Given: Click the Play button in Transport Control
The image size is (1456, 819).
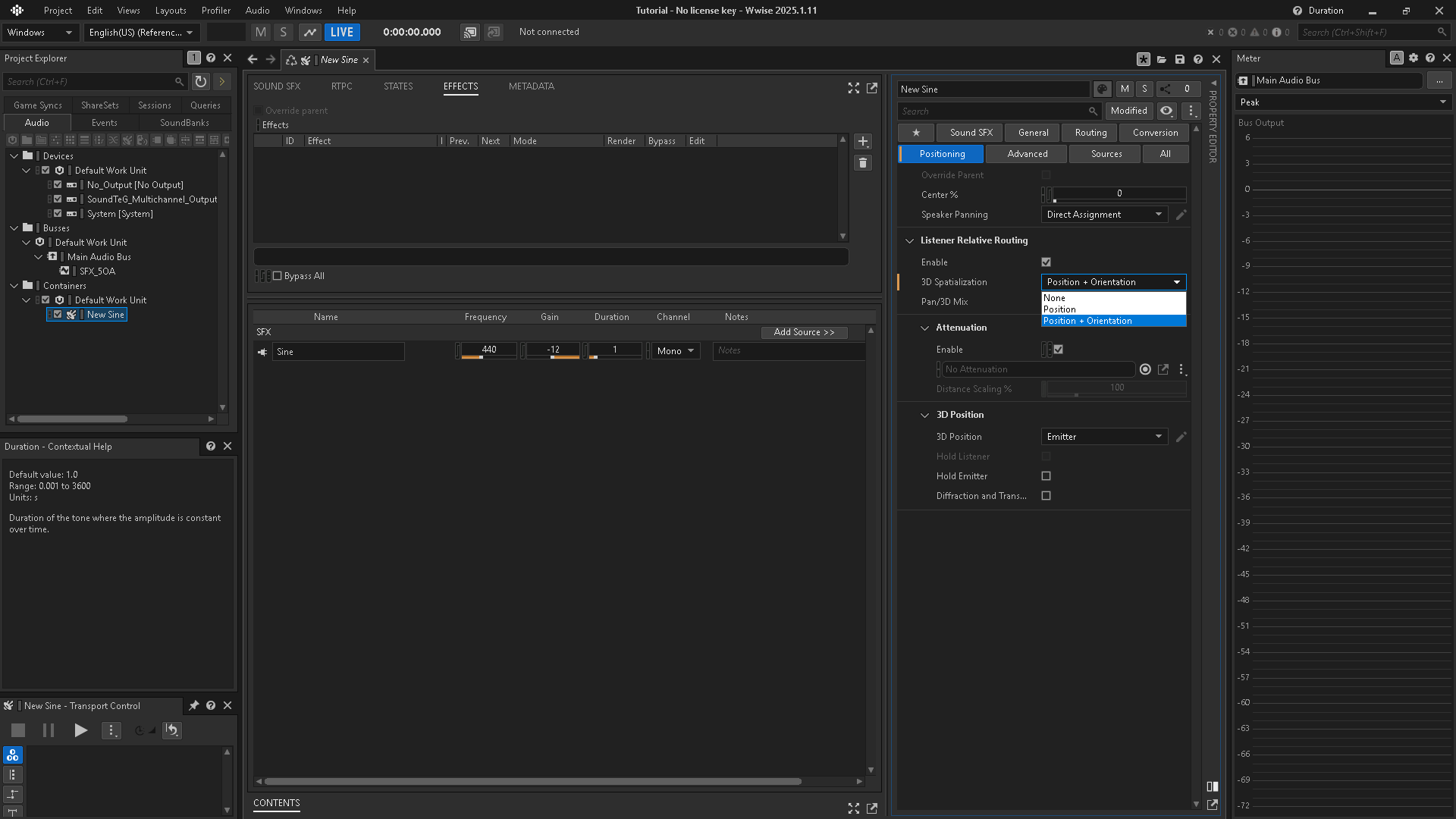Looking at the screenshot, I should pyautogui.click(x=80, y=730).
